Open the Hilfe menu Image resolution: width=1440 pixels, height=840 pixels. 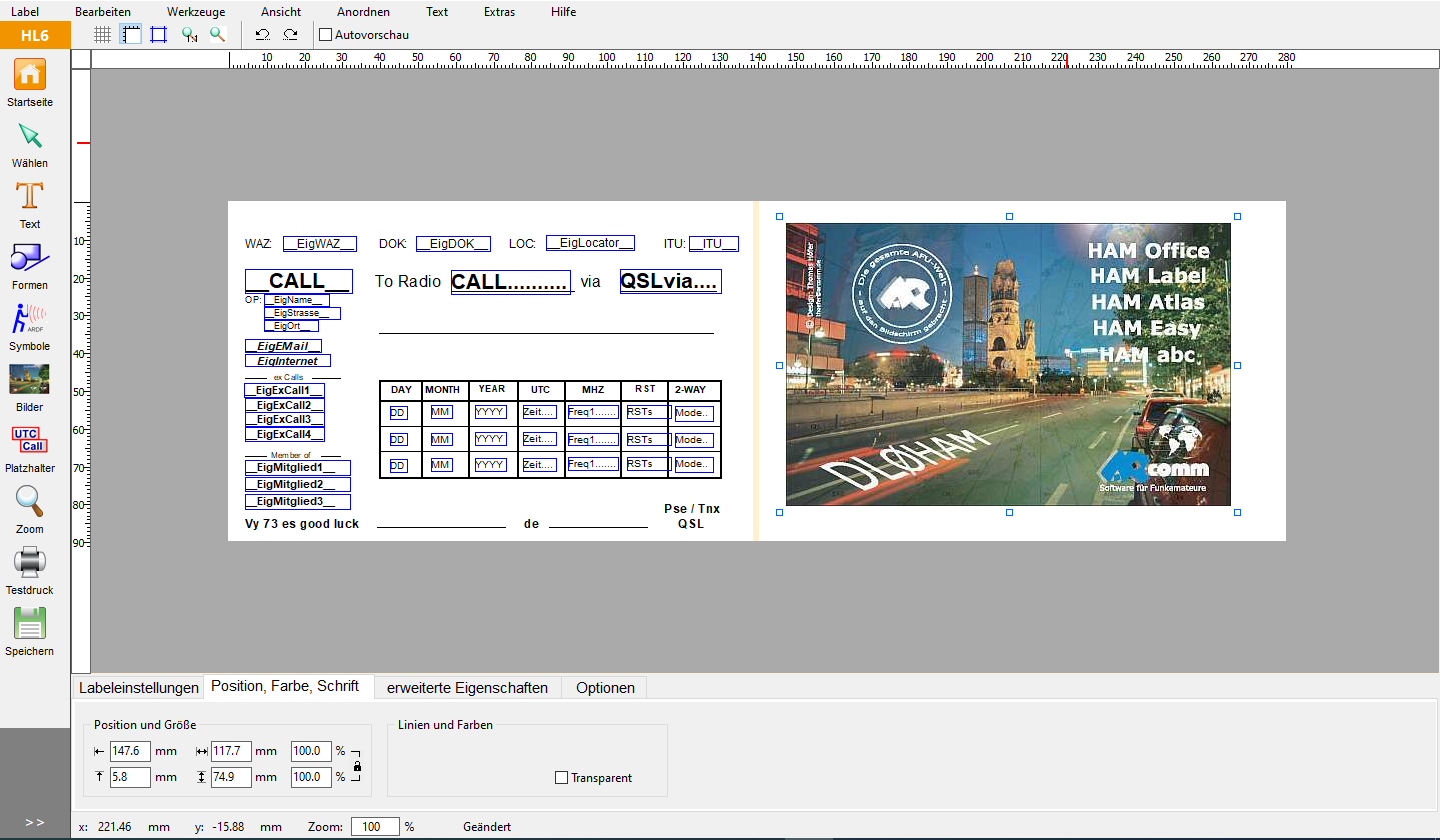[x=563, y=12]
